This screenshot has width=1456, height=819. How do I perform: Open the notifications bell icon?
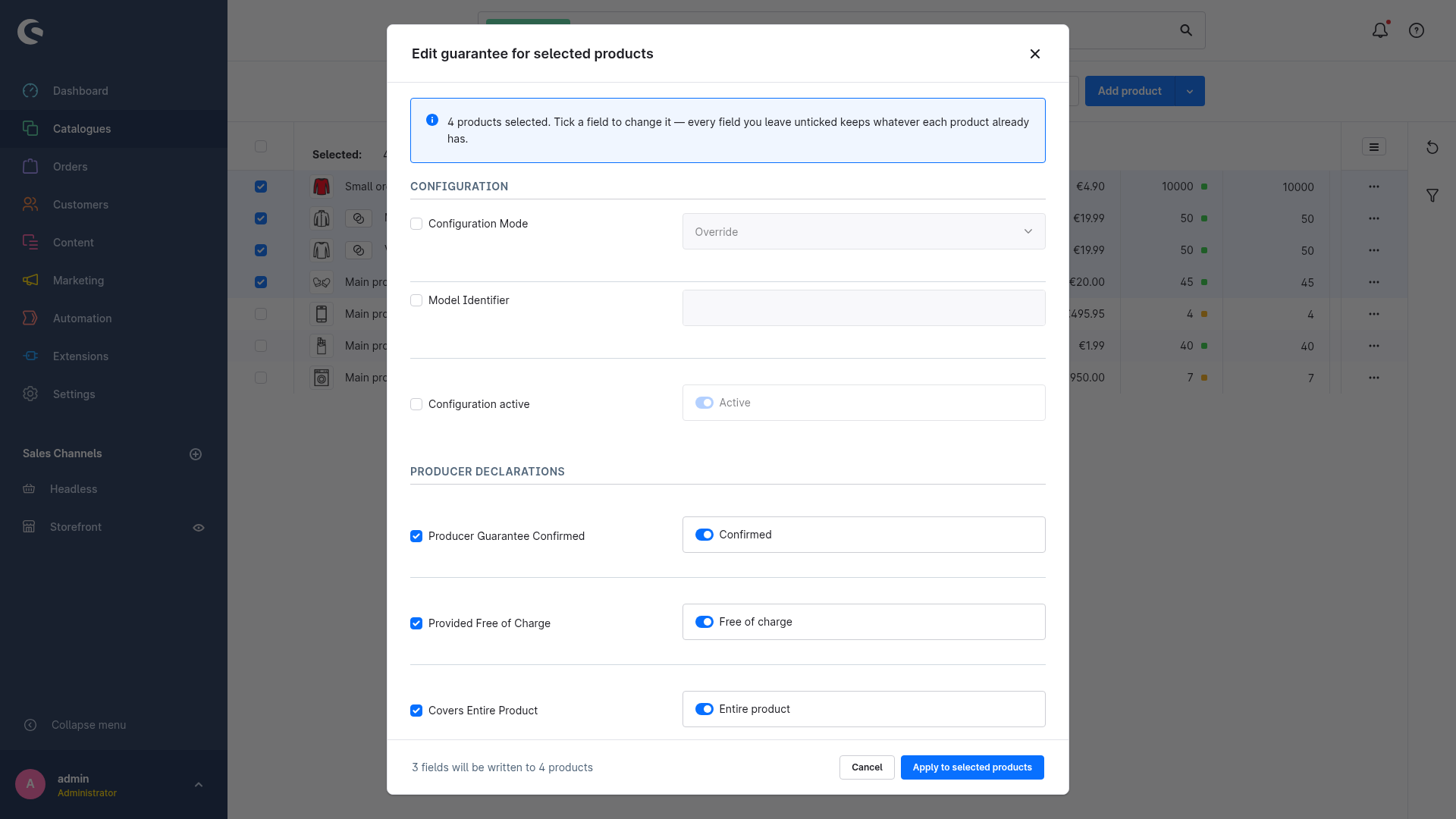1380,30
